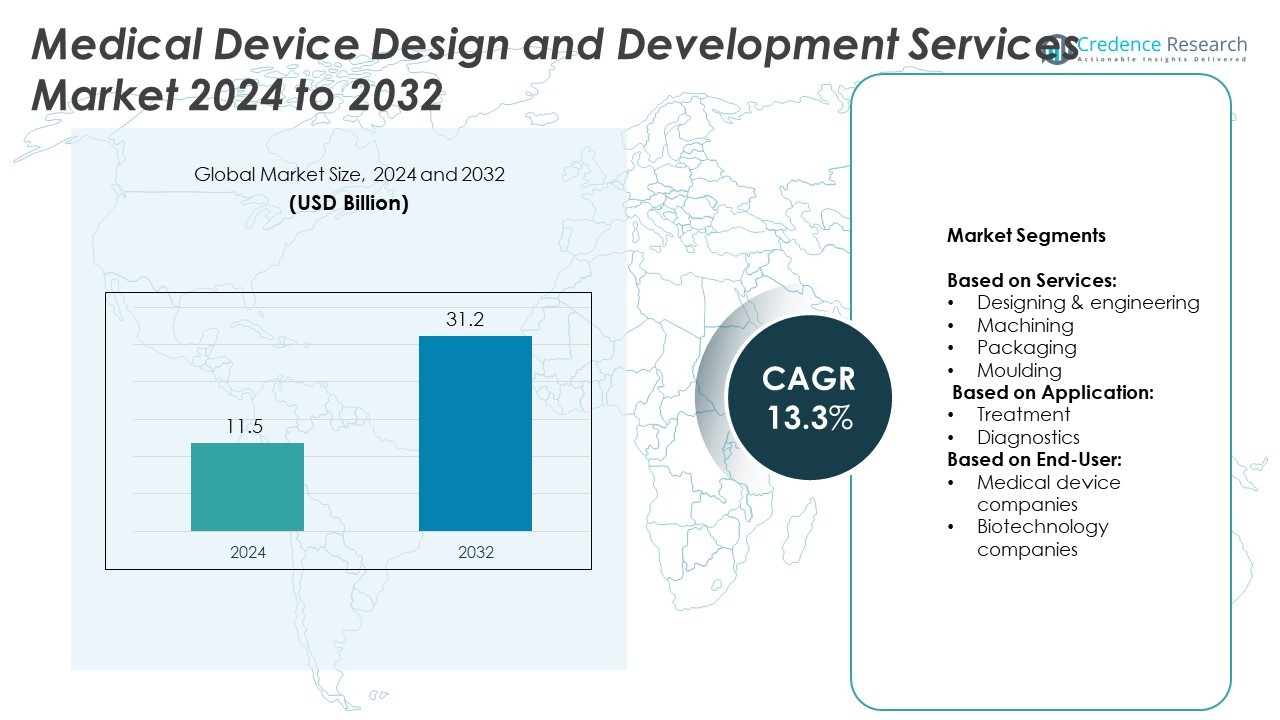The image size is (1280, 720).
Task: Click the Market Segments heading
Action: tap(1026, 236)
